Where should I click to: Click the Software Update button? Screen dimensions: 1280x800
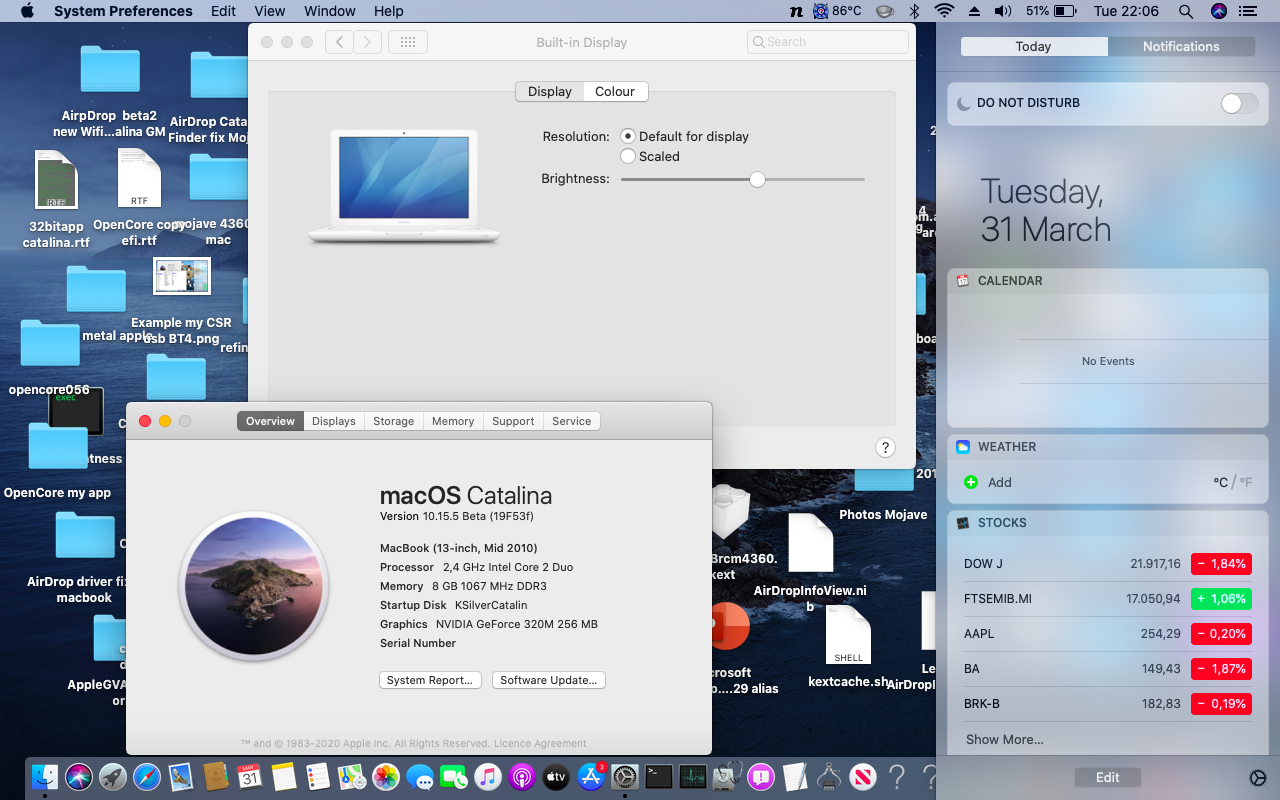(x=549, y=680)
